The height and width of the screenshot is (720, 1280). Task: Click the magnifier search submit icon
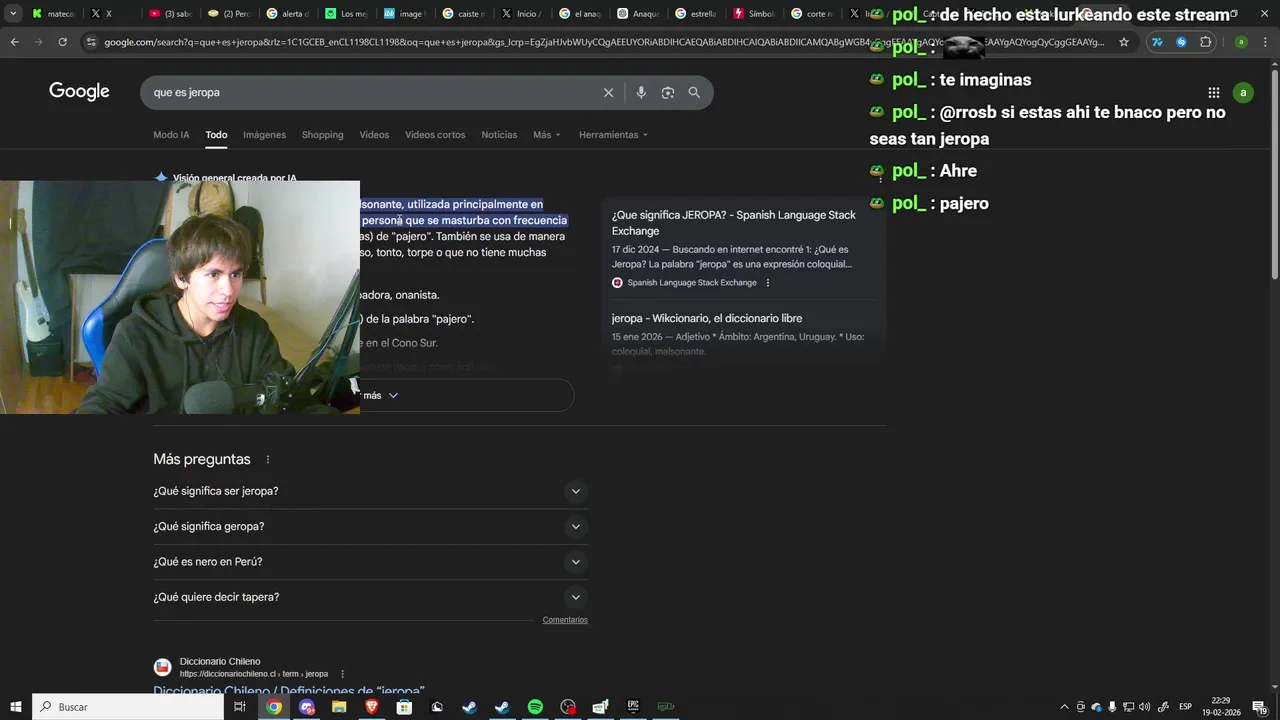point(694,92)
